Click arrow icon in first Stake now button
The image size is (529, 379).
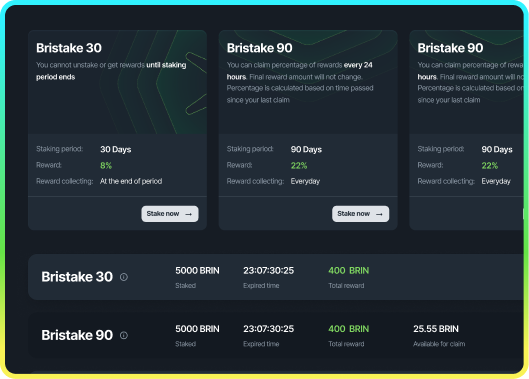click(x=189, y=214)
